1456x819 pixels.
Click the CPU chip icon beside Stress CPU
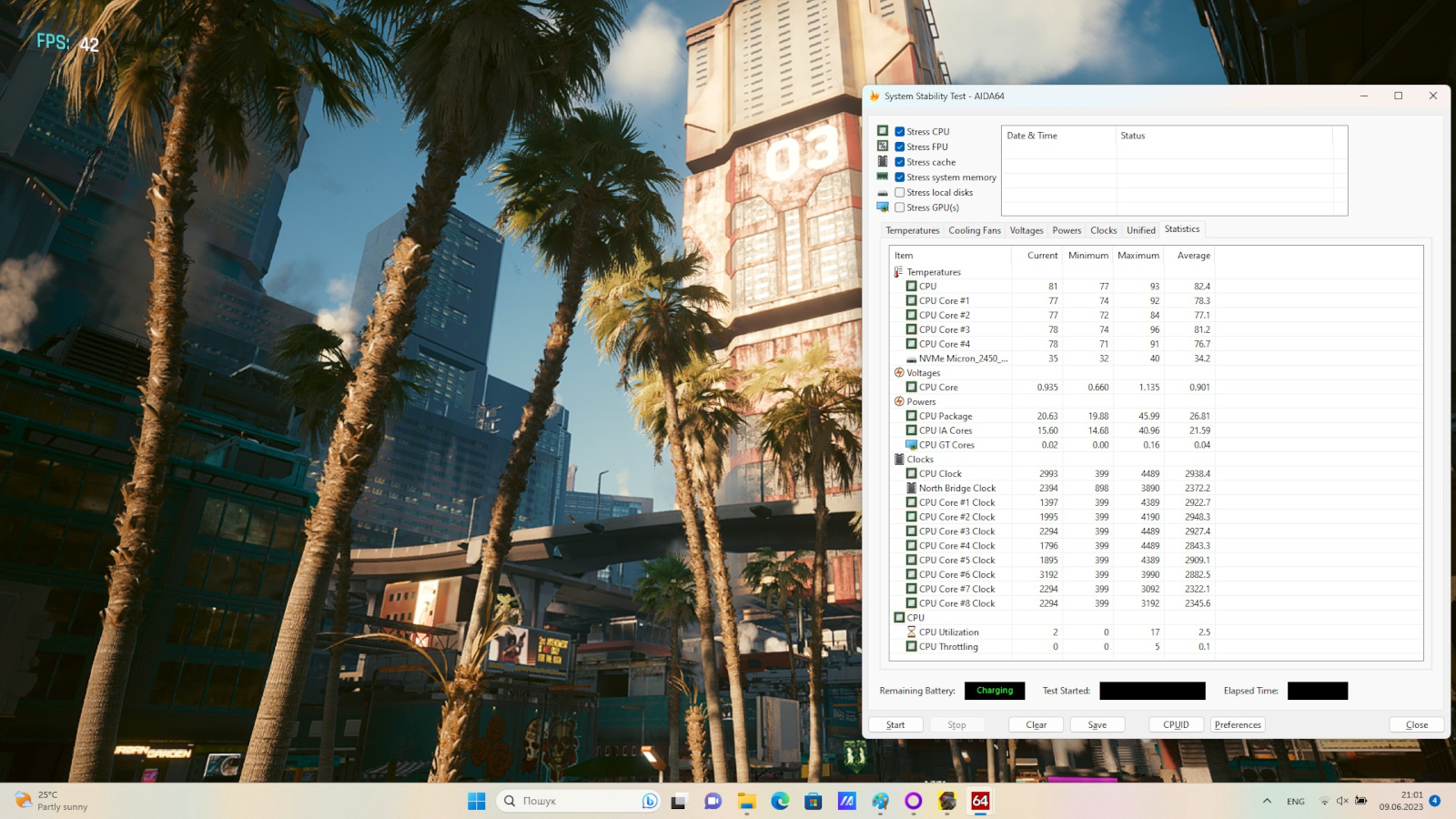[883, 131]
